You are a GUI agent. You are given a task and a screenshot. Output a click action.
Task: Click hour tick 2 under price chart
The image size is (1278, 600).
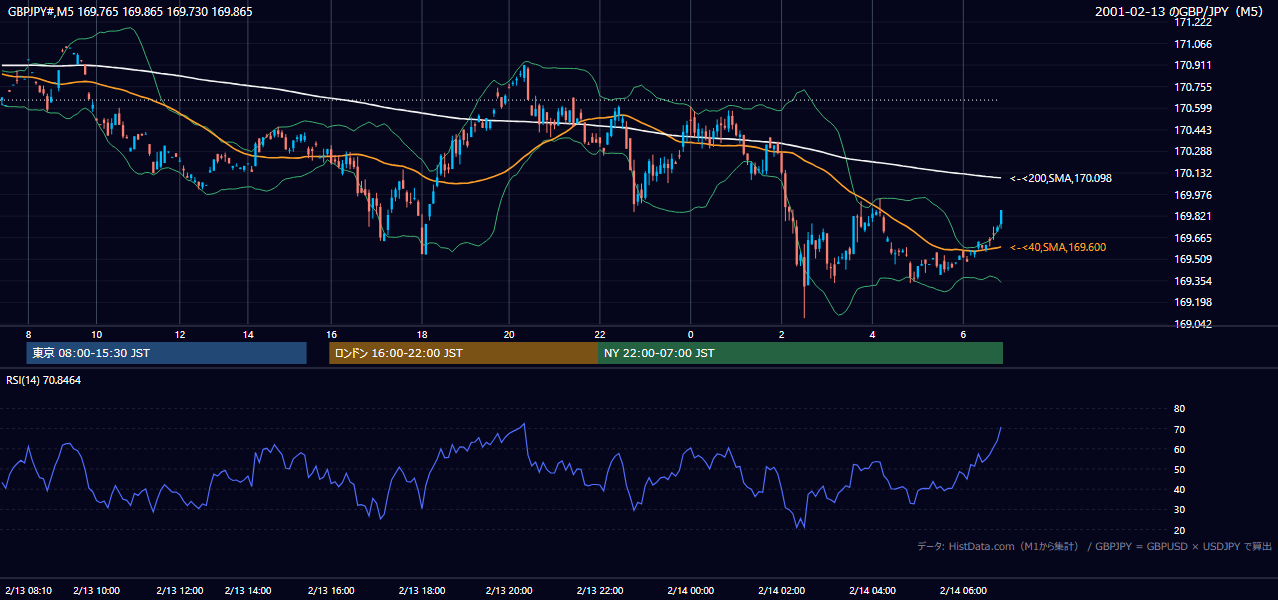coord(781,334)
